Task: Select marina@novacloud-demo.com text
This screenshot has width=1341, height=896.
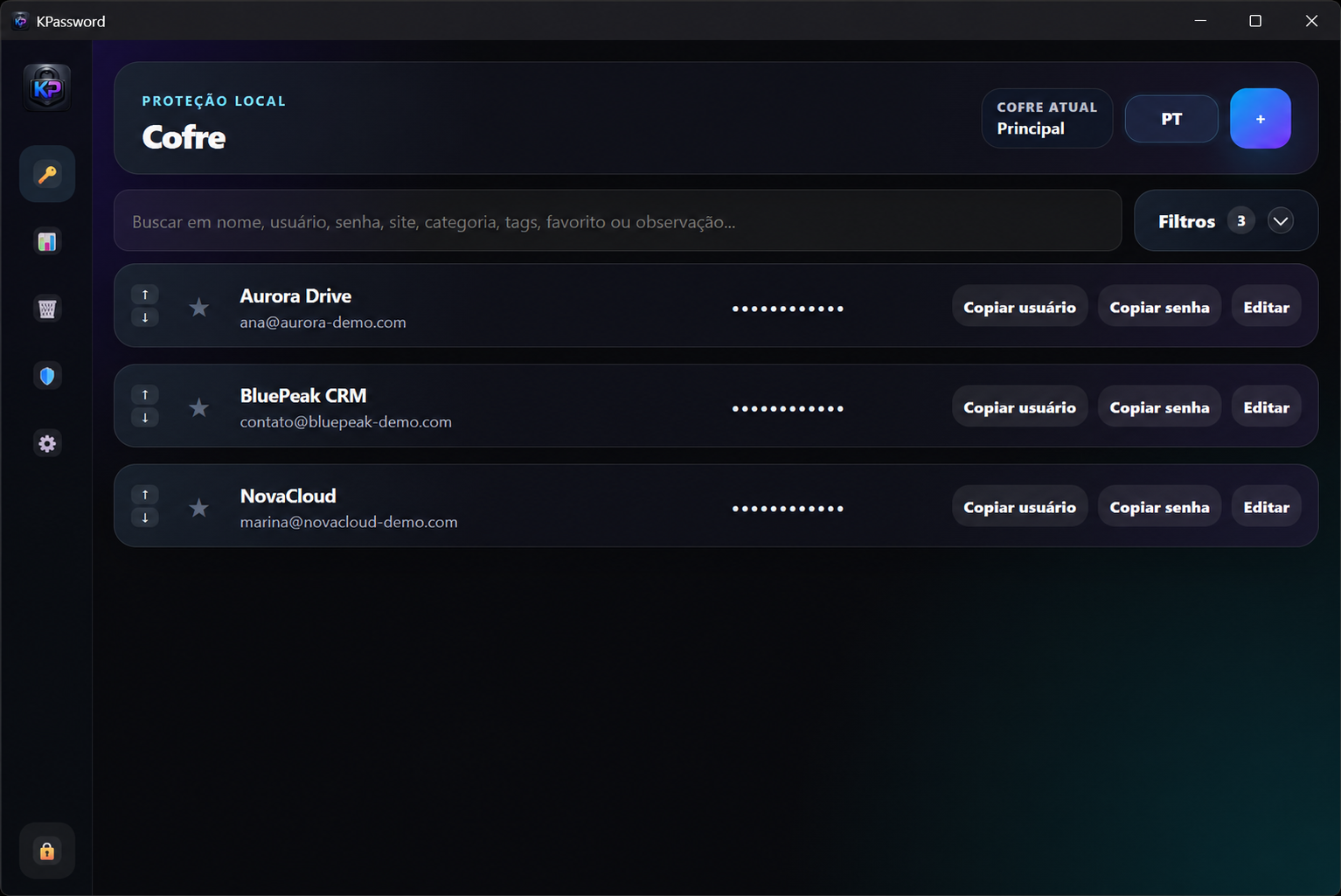Action: click(x=349, y=522)
